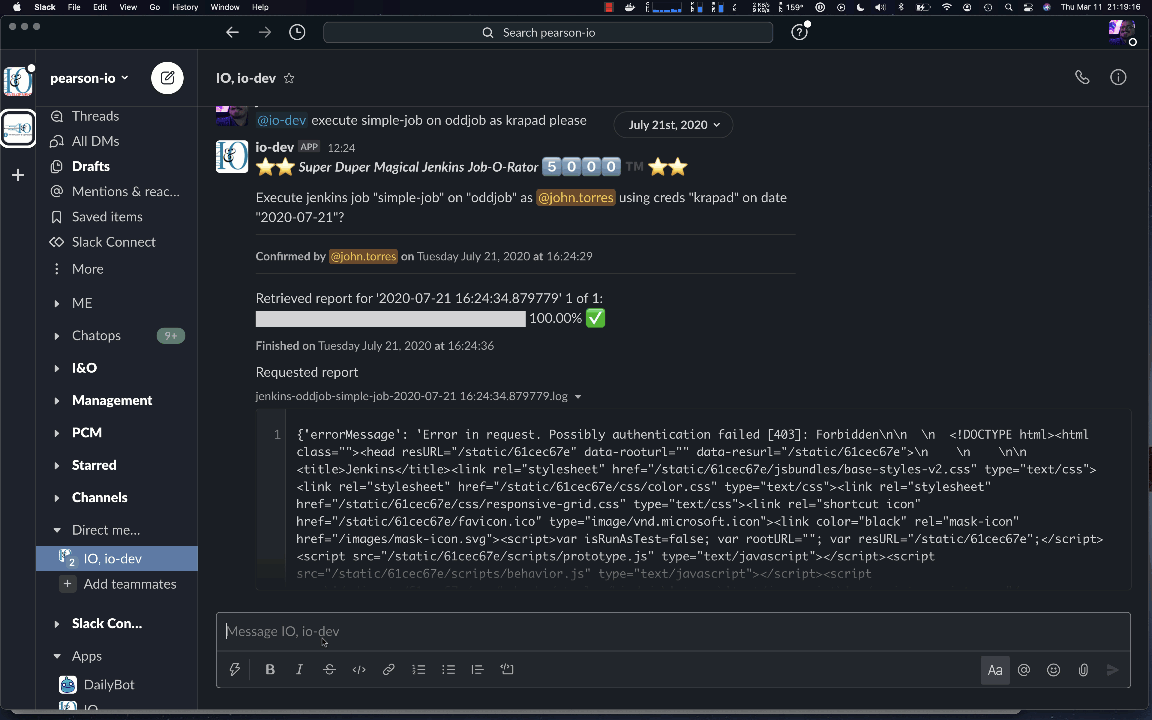Insert a code block in composer
Viewport: 1152px width, 720px height.
click(x=507, y=669)
